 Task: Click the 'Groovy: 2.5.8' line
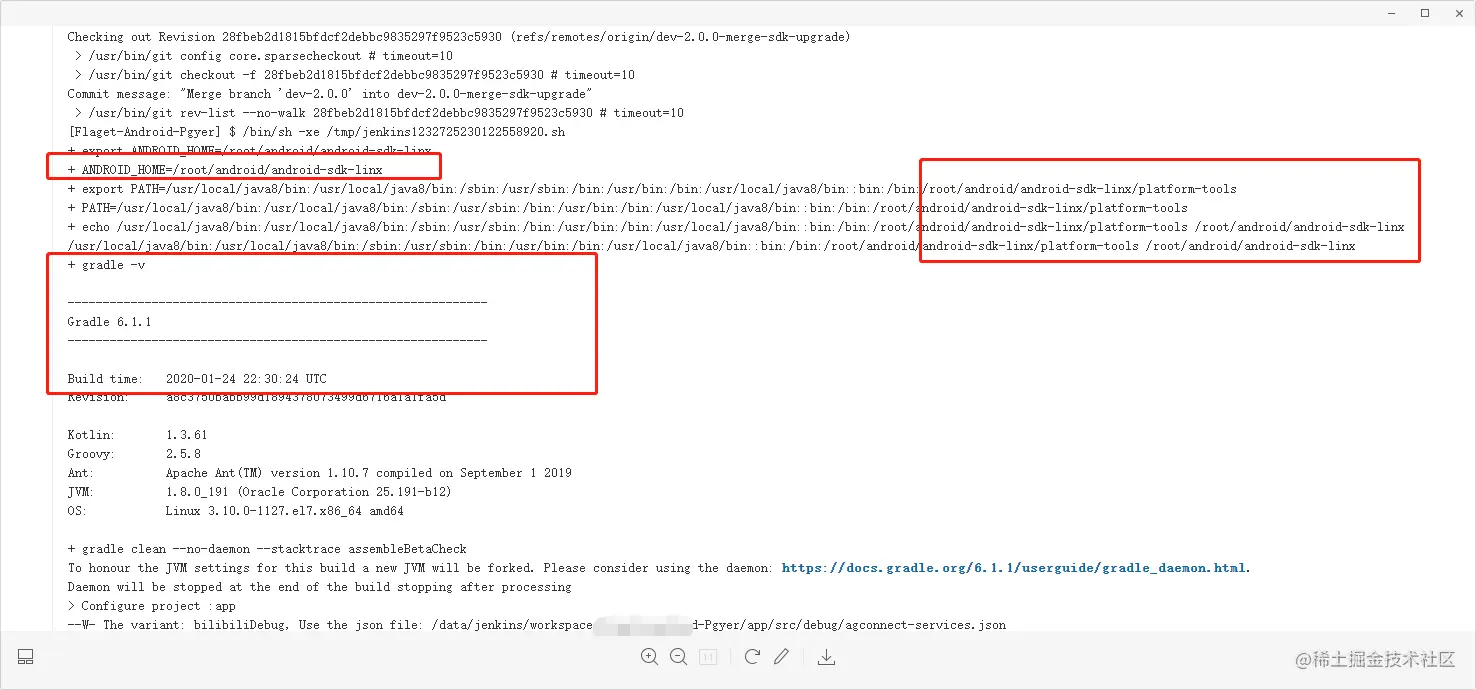click(134, 454)
